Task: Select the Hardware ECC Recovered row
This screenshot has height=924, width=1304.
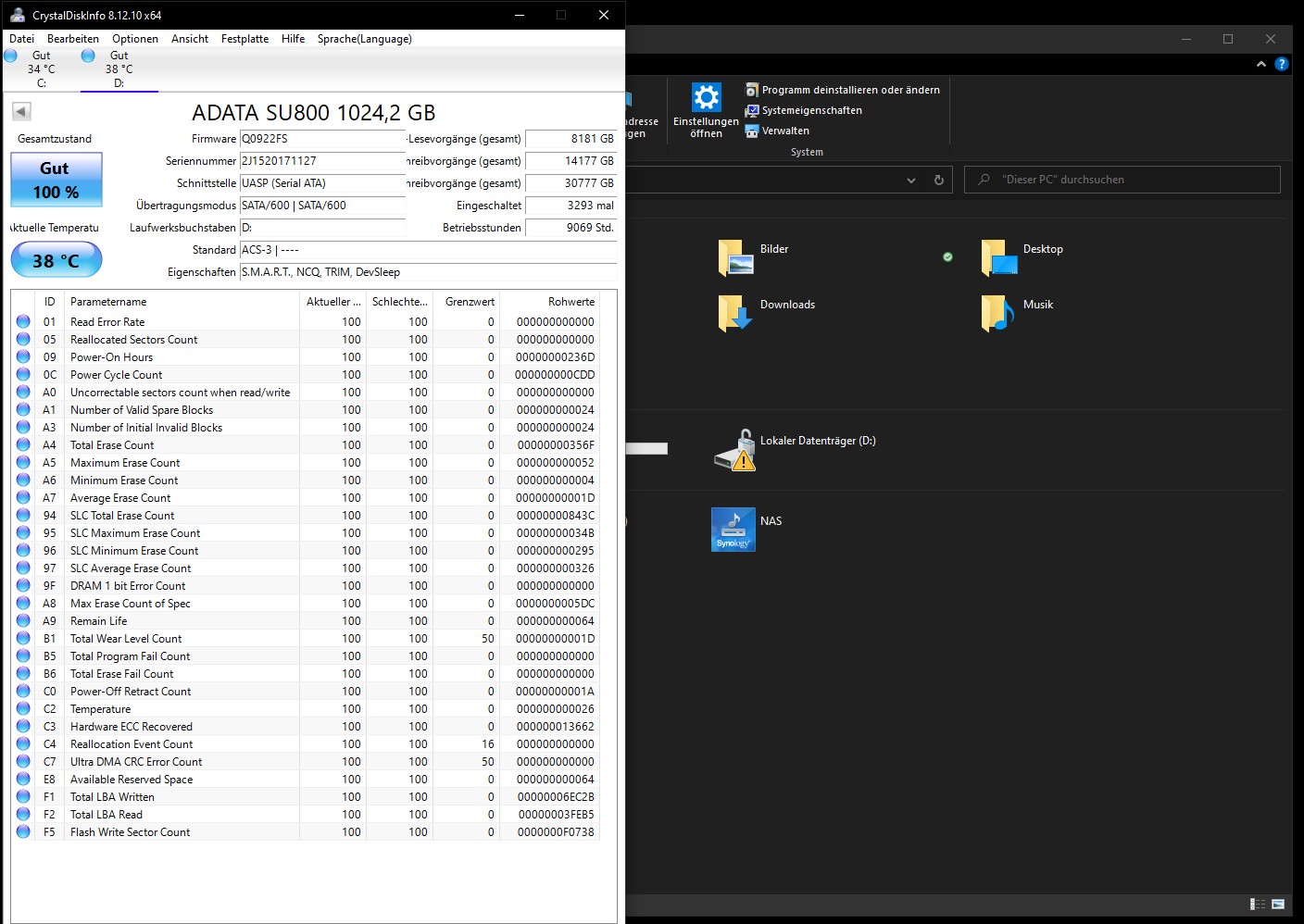Action: (x=306, y=727)
